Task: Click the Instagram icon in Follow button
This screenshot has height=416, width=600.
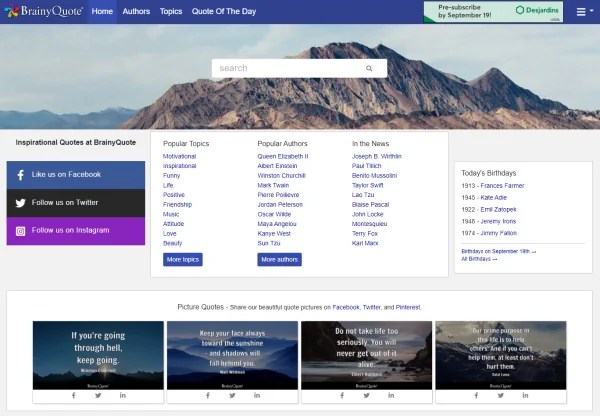Action: tap(21, 231)
